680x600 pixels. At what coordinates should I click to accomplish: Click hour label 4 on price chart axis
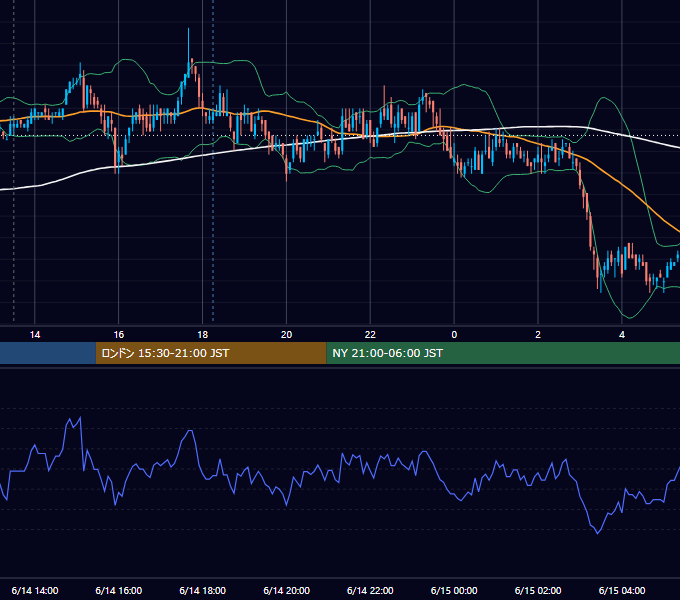pyautogui.click(x=622, y=335)
